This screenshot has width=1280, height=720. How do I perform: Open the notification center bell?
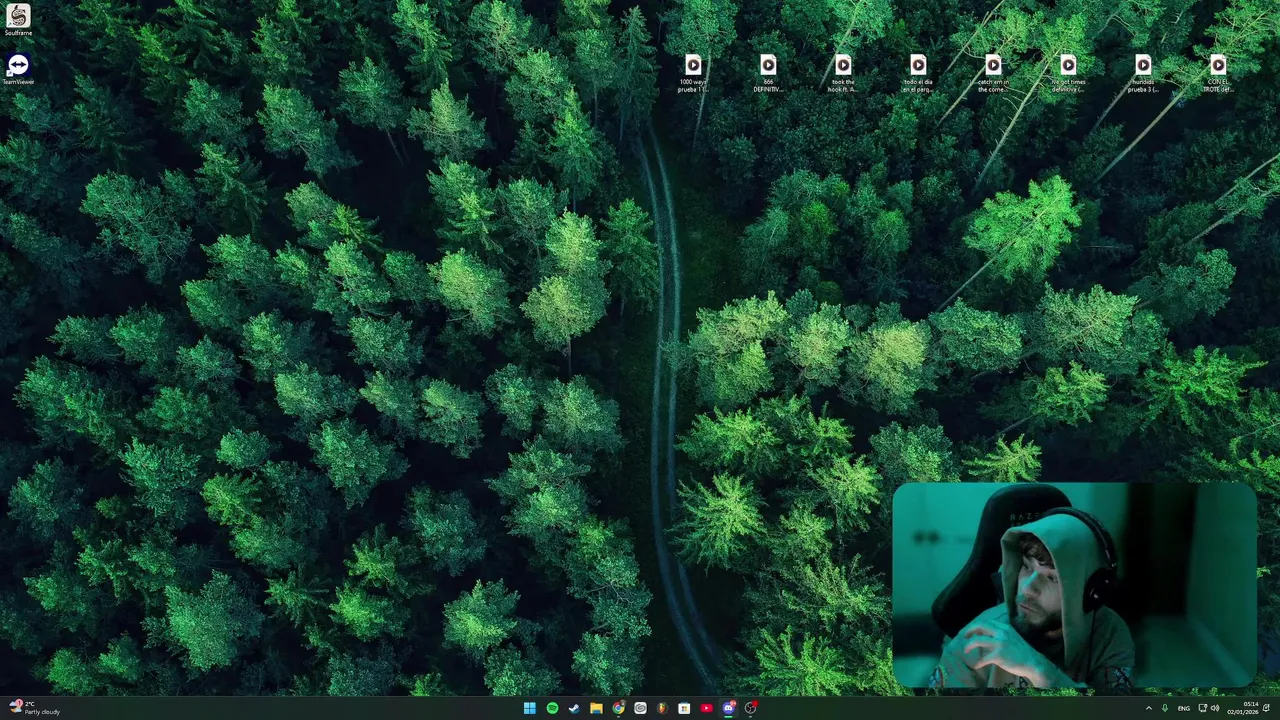[1267, 708]
